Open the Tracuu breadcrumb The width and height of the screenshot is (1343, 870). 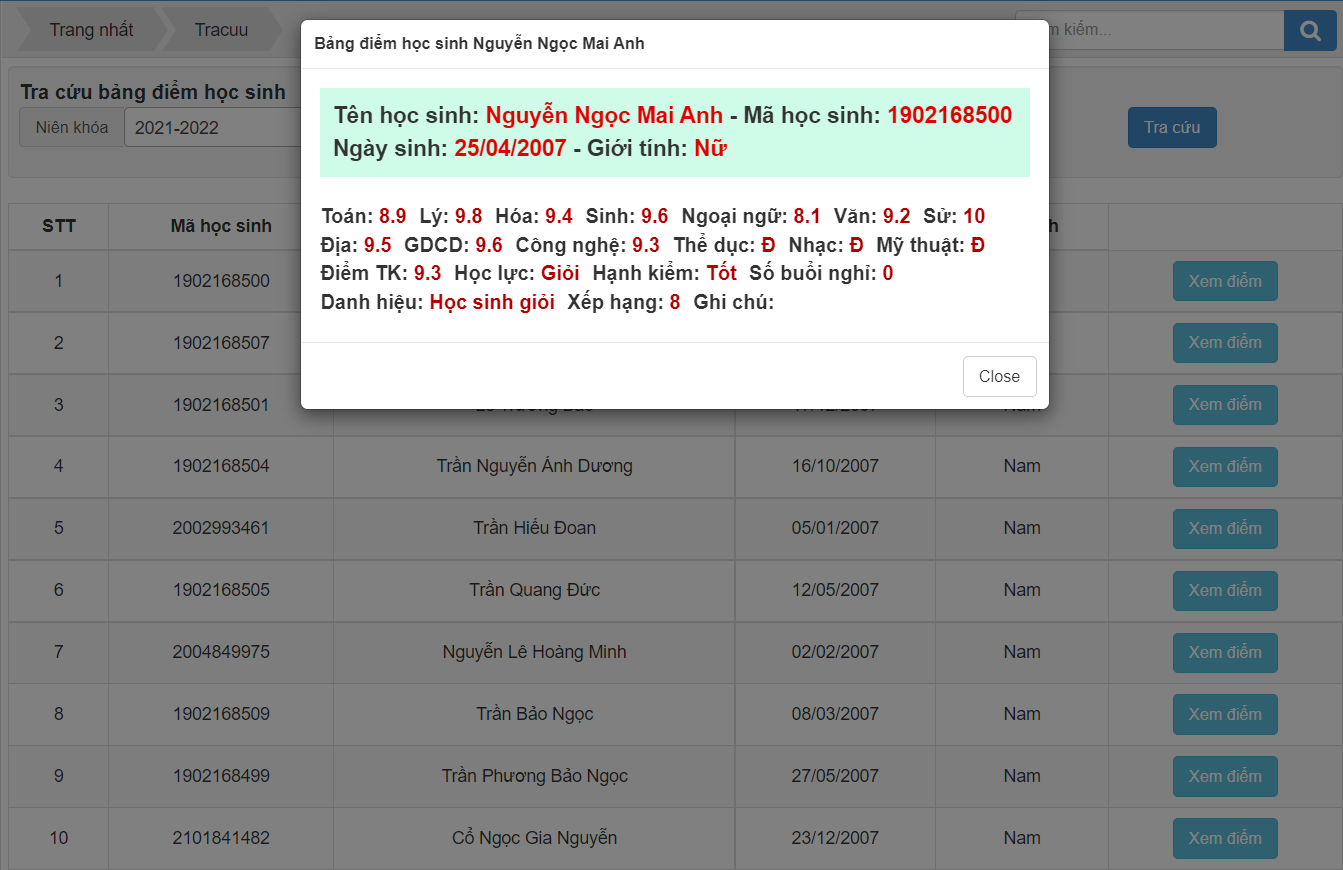click(221, 30)
